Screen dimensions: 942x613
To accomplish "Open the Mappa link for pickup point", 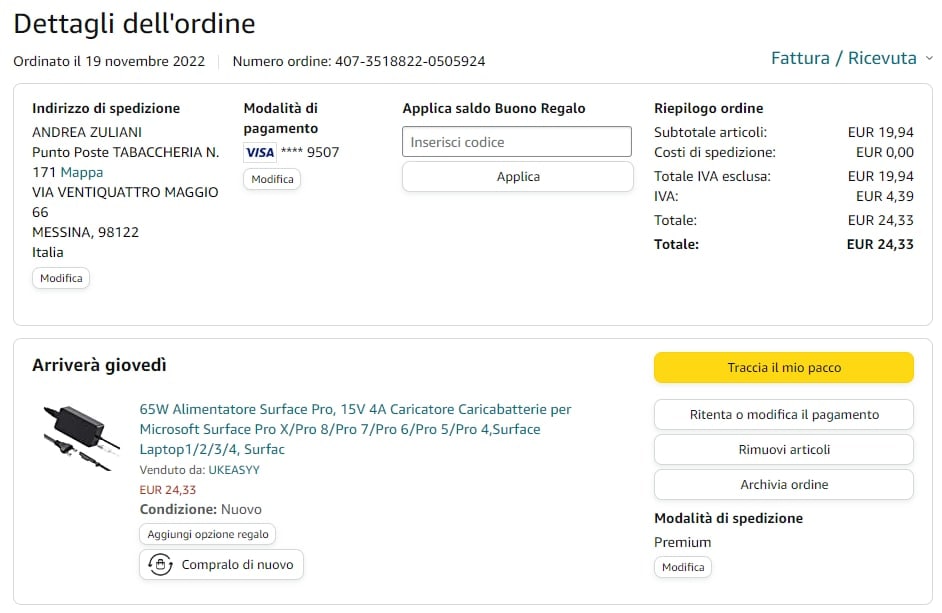I will tap(82, 172).
